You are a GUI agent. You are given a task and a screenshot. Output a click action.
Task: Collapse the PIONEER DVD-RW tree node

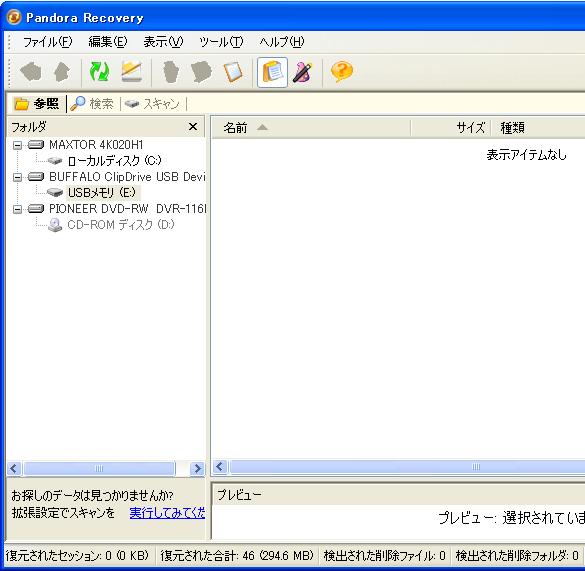(17, 209)
